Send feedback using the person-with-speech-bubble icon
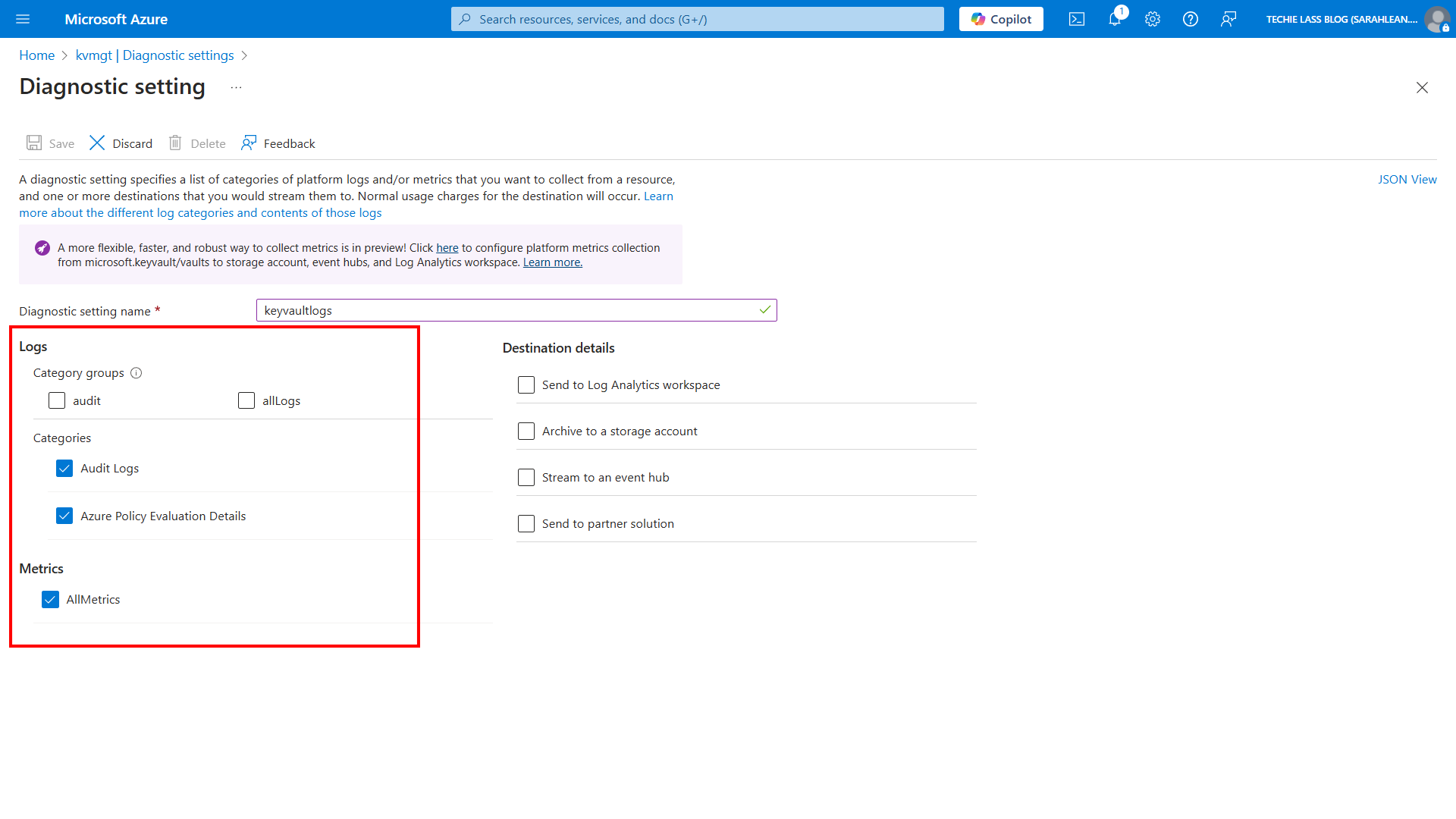The width and height of the screenshot is (1456, 819). tap(1228, 19)
